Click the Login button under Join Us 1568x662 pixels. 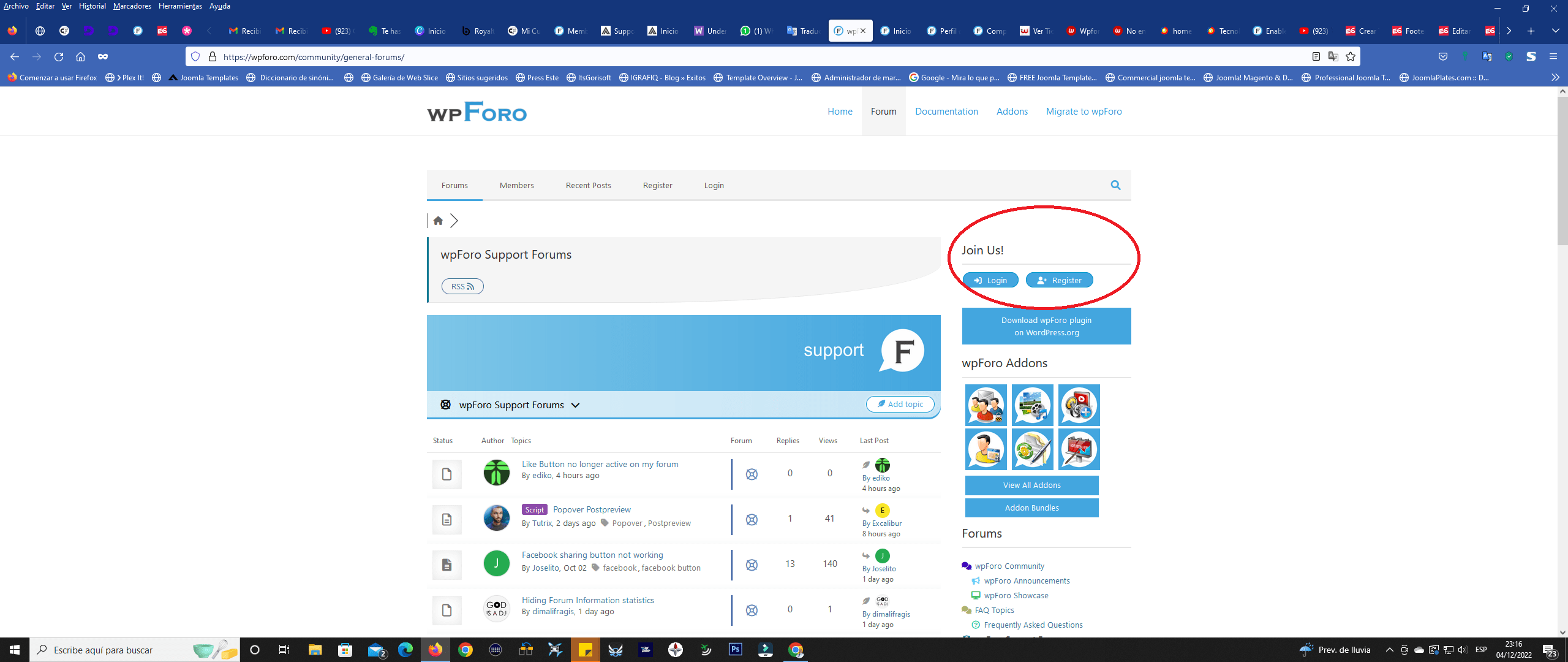pos(990,280)
